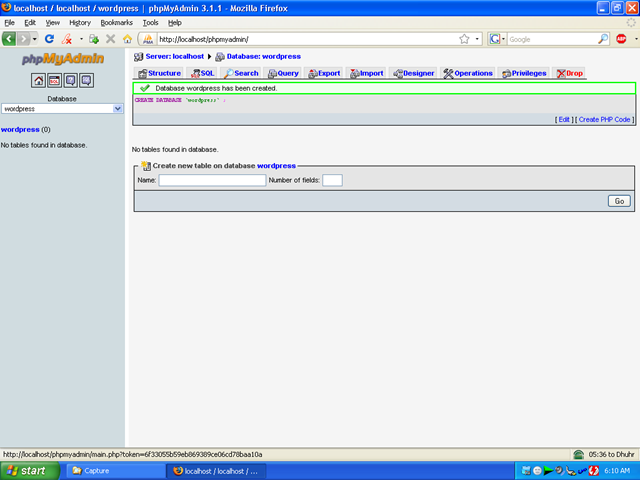This screenshot has width=640, height=480.
Task: Click the Windows start button
Action: tap(30, 471)
